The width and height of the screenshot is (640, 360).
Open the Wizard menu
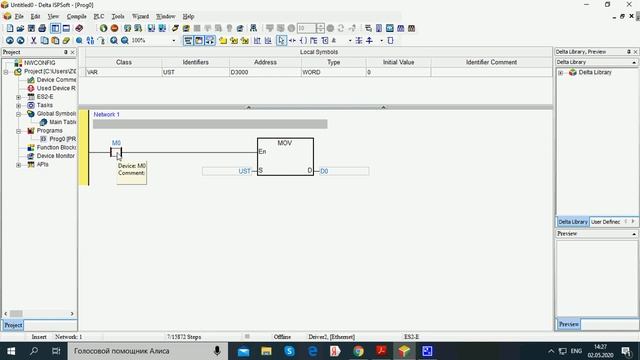140,16
